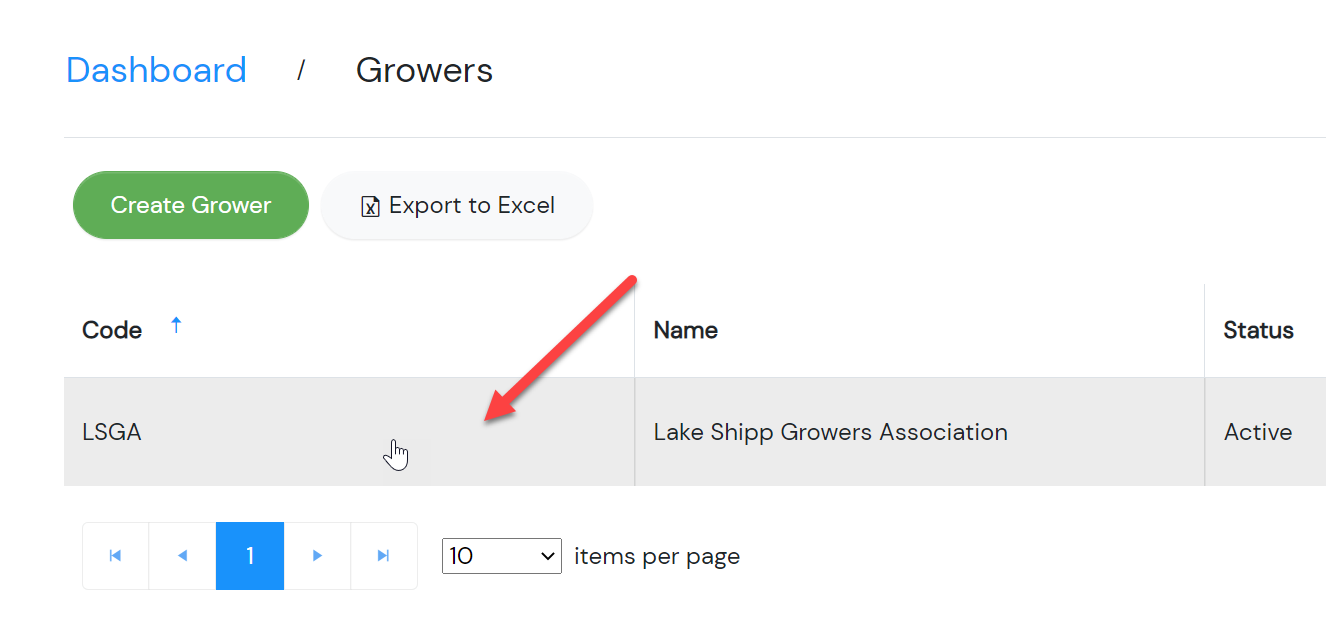This screenshot has height=627, width=1326.
Task: Select the LSGA code cell
Action: (x=349, y=432)
